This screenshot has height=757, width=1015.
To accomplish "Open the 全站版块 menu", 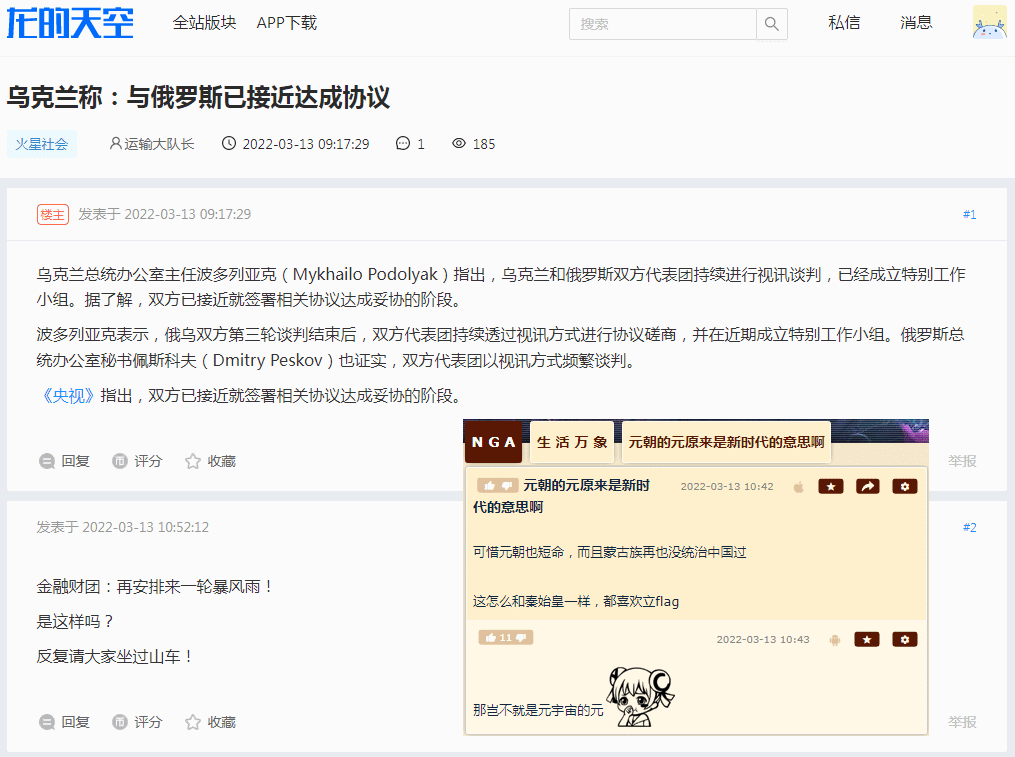I will pos(204,23).
